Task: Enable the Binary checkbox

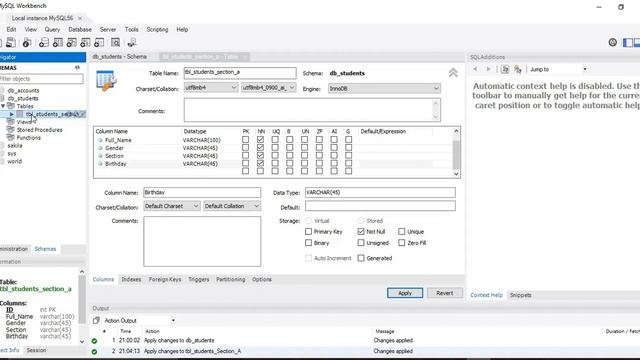Action: pyautogui.click(x=309, y=243)
